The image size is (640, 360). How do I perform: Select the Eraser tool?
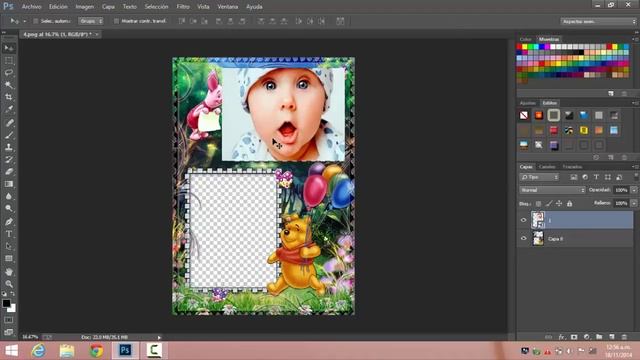pyautogui.click(x=9, y=171)
